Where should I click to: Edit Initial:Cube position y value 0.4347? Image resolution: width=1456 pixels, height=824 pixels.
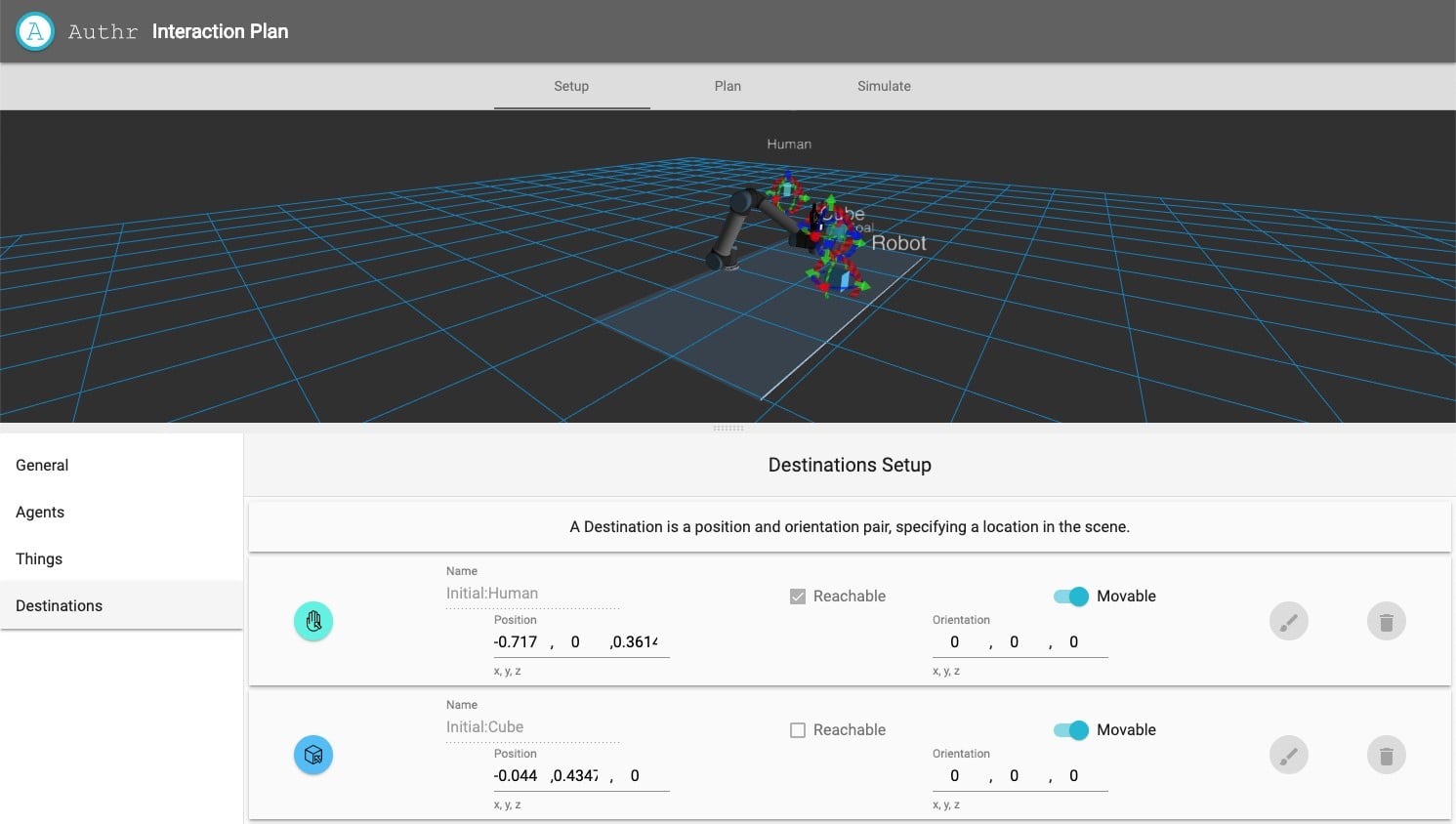pyautogui.click(x=576, y=776)
